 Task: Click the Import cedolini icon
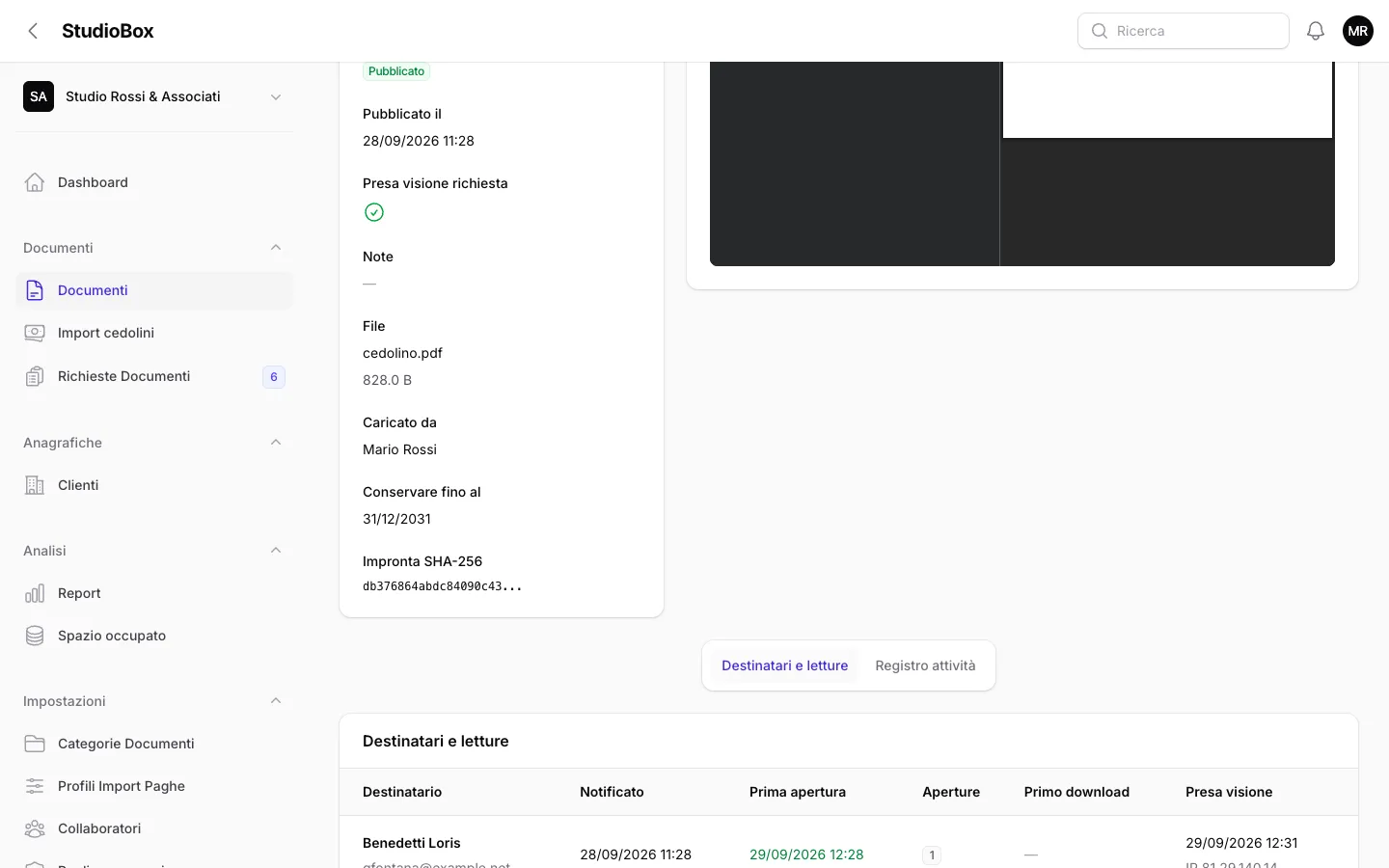pyautogui.click(x=35, y=333)
